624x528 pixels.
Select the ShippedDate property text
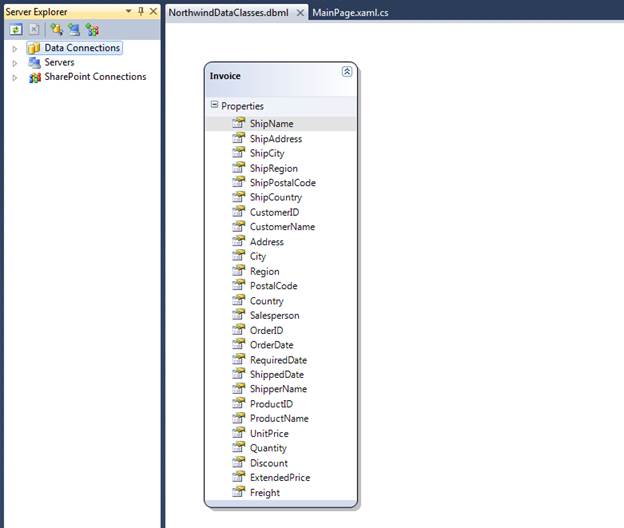coord(277,374)
